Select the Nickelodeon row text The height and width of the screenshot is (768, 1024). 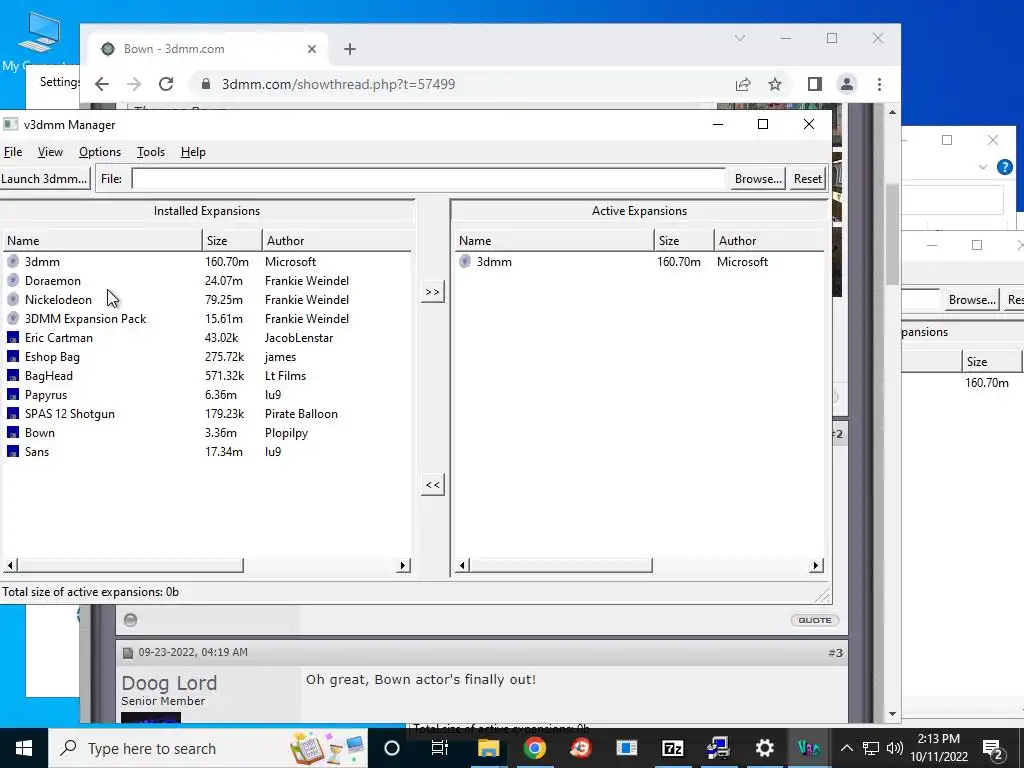pyautogui.click(x=58, y=299)
